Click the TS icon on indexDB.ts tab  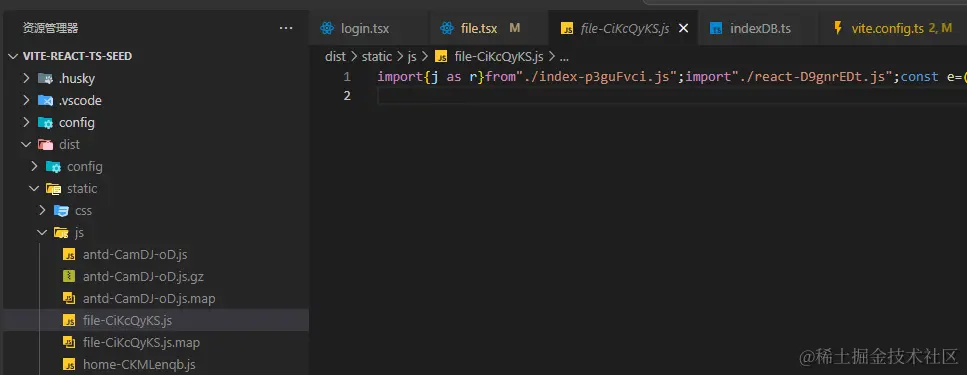click(716, 28)
